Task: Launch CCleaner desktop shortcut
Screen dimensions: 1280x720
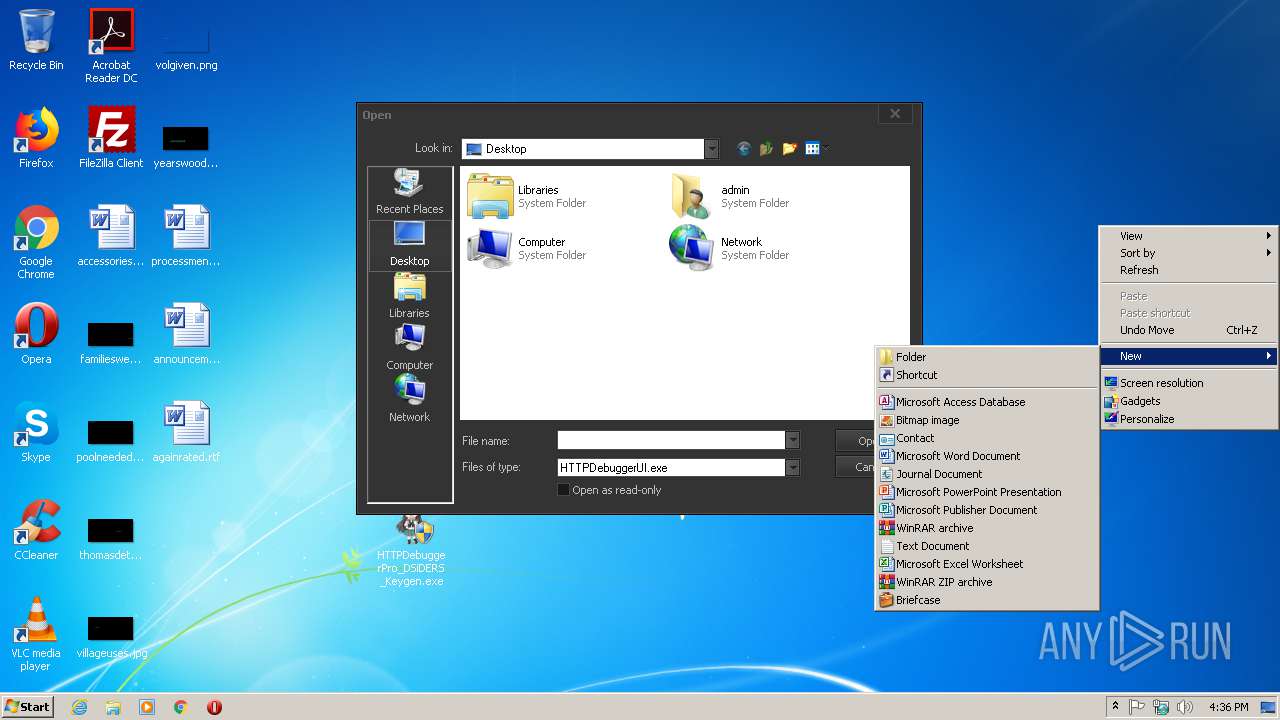Action: [x=36, y=530]
